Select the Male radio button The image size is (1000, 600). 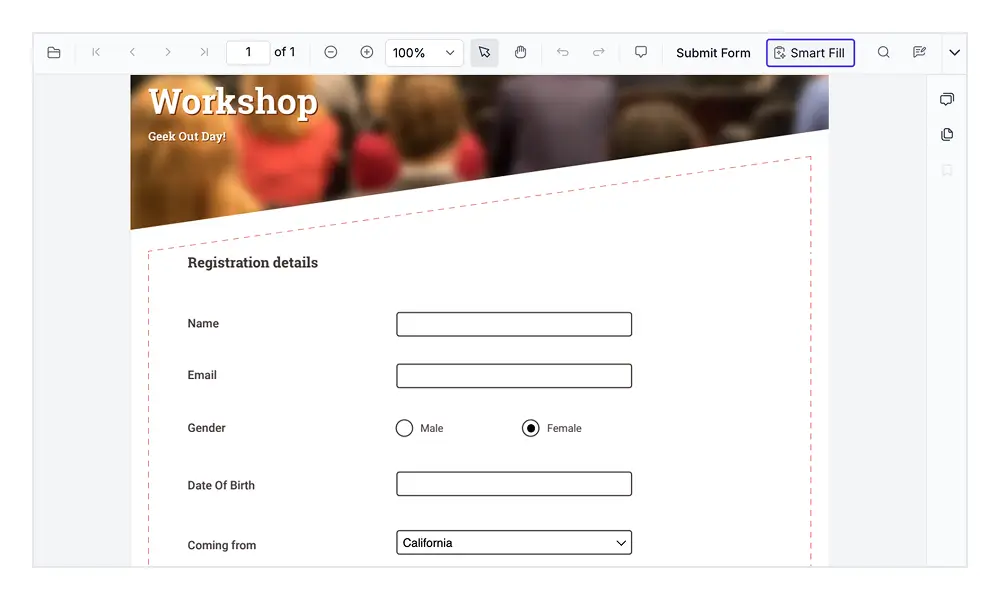click(404, 428)
